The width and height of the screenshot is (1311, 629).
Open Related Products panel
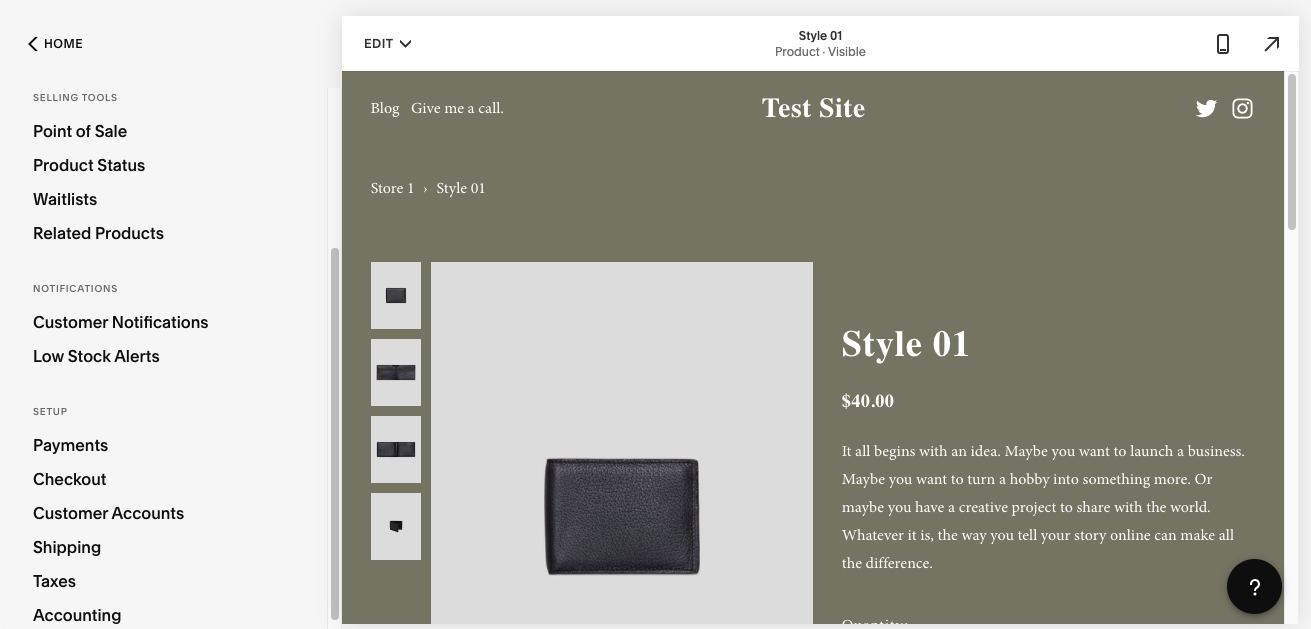(x=98, y=233)
